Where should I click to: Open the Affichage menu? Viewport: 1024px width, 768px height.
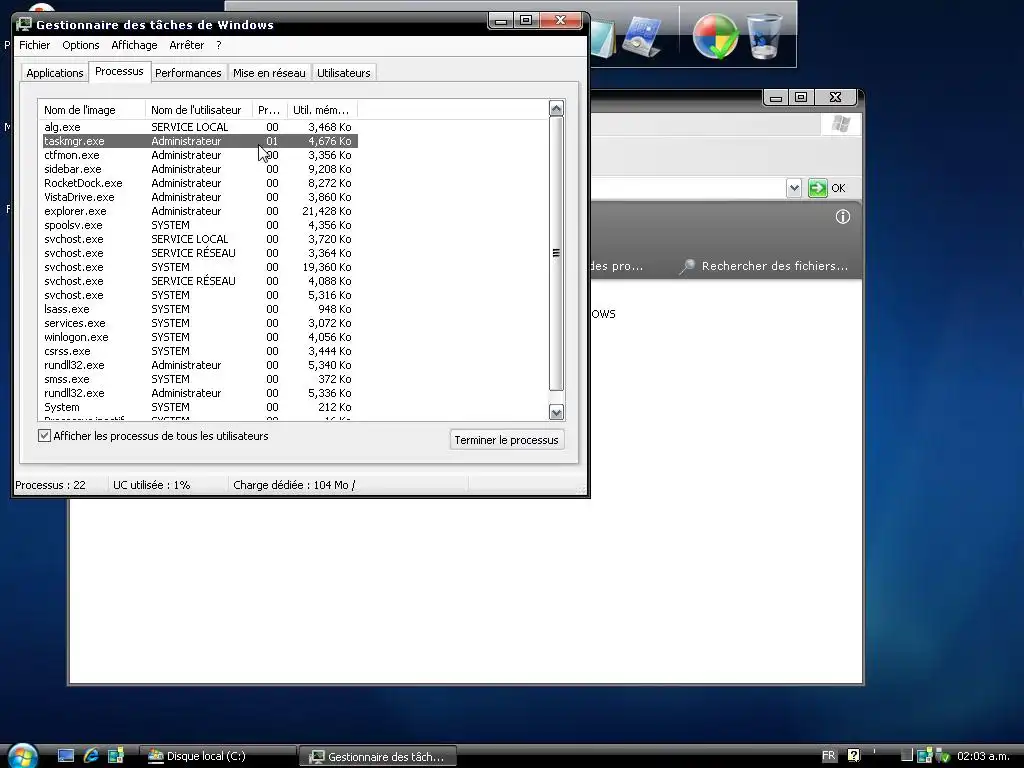click(x=135, y=45)
